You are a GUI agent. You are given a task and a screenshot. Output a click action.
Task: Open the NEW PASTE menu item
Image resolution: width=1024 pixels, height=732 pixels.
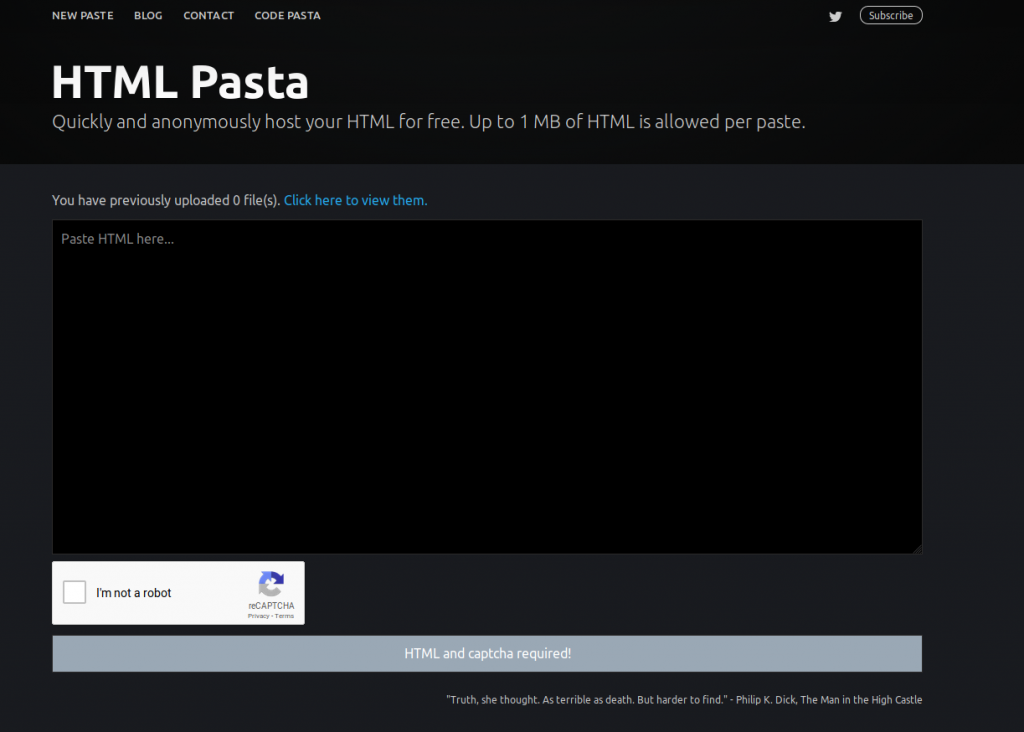(83, 16)
